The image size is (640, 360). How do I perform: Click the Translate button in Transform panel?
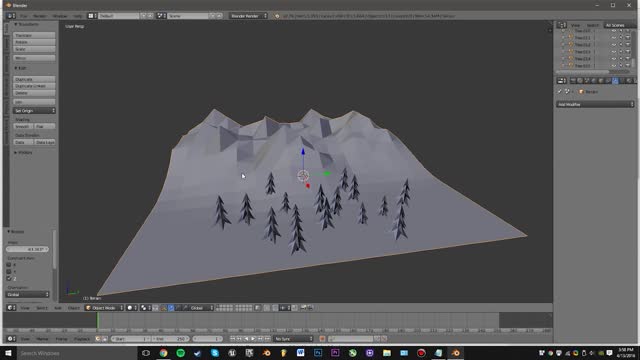34,36
